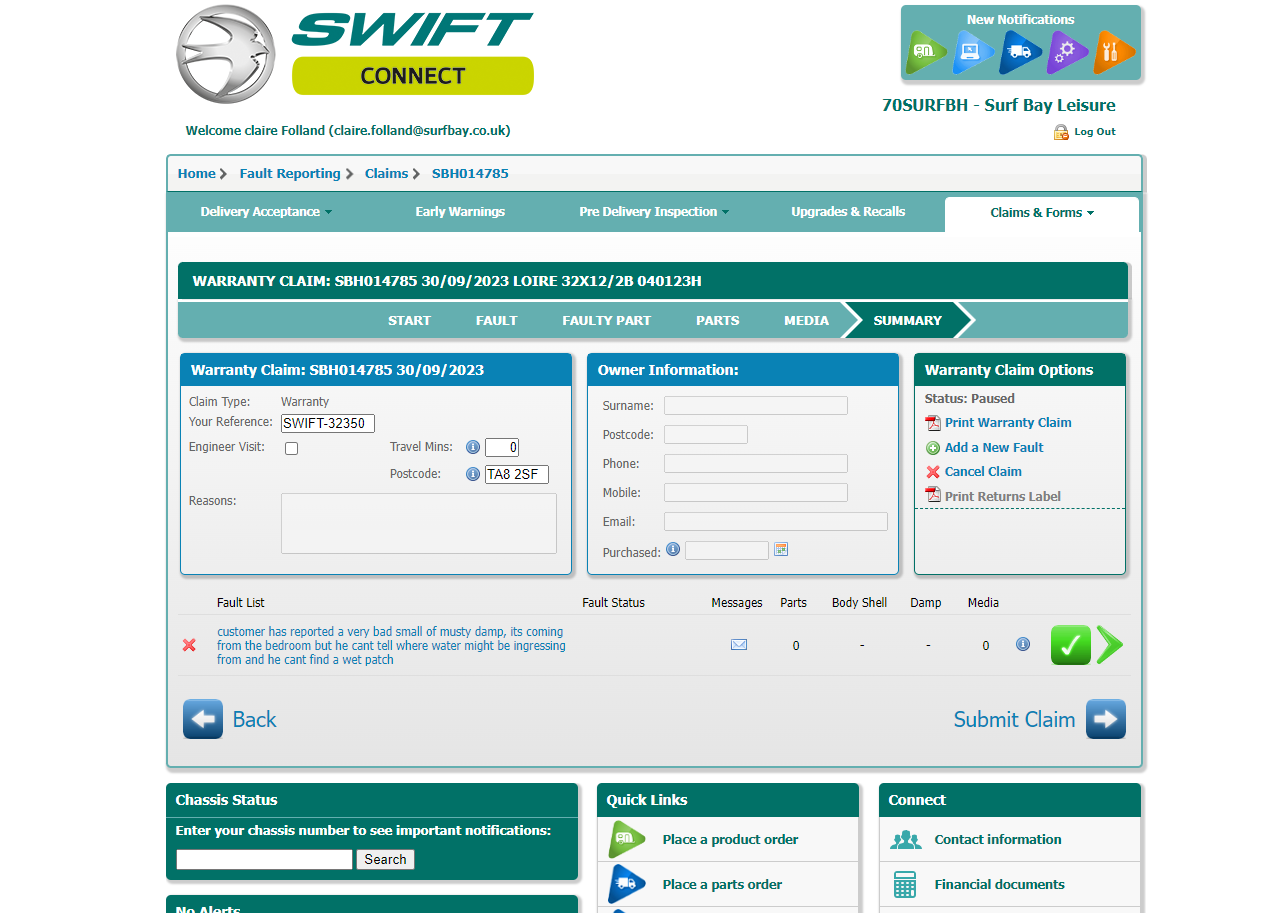The height and width of the screenshot is (913, 1264).
Task: Click the Add a New Fault link
Action: [994, 448]
